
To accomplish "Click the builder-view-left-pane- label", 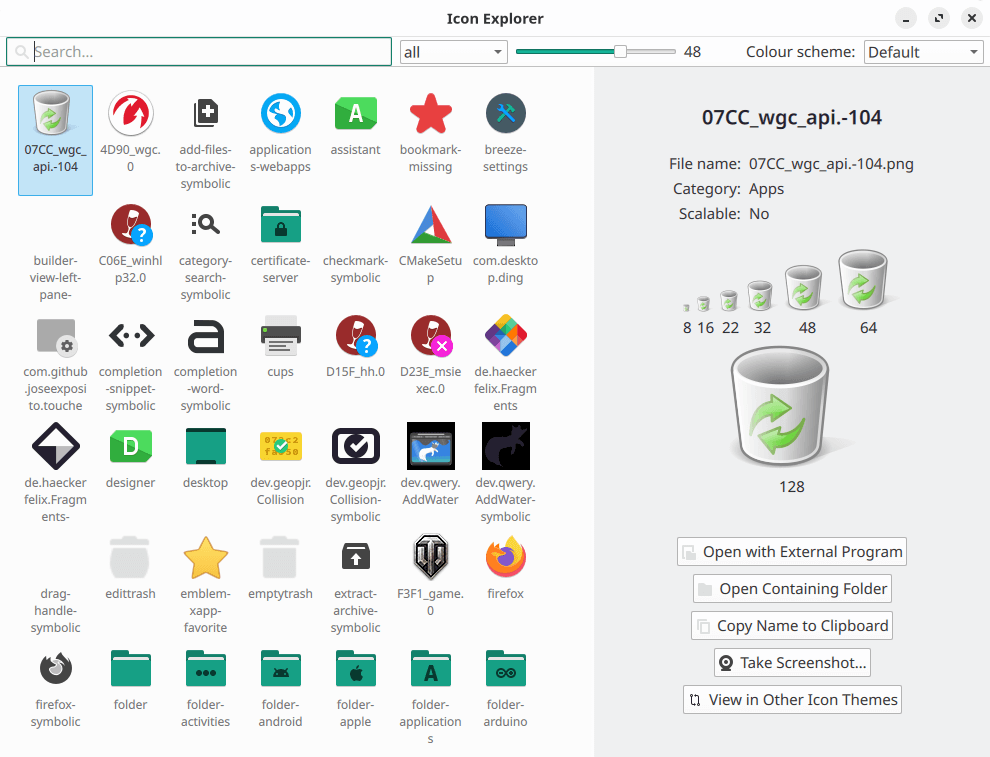I will [x=56, y=278].
